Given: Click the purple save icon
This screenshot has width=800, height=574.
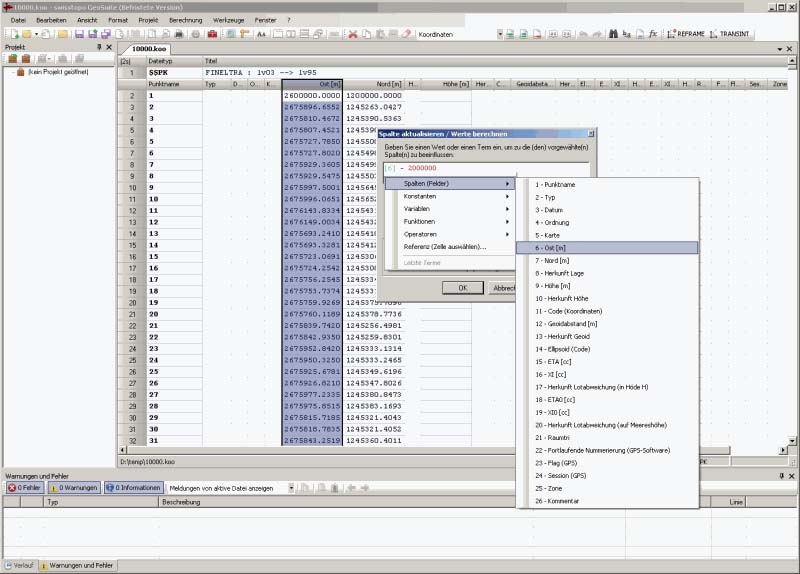Looking at the screenshot, I should (79, 34).
